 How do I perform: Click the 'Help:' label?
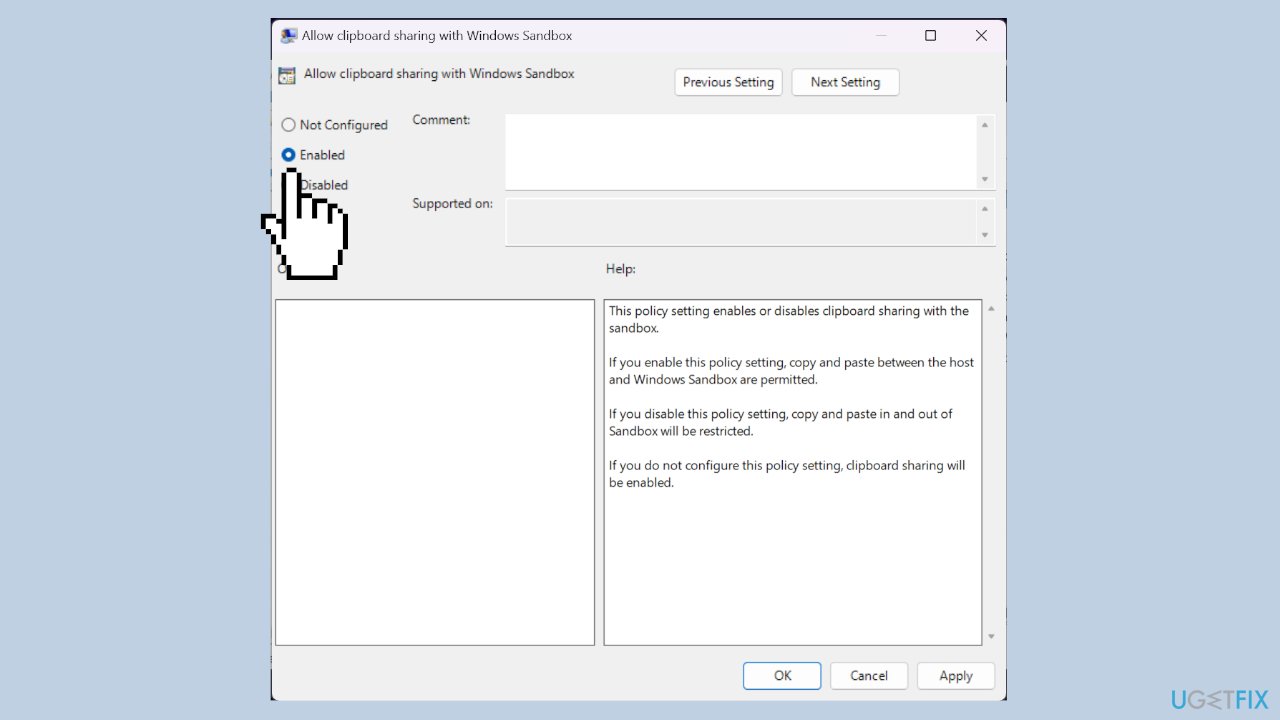pos(621,269)
